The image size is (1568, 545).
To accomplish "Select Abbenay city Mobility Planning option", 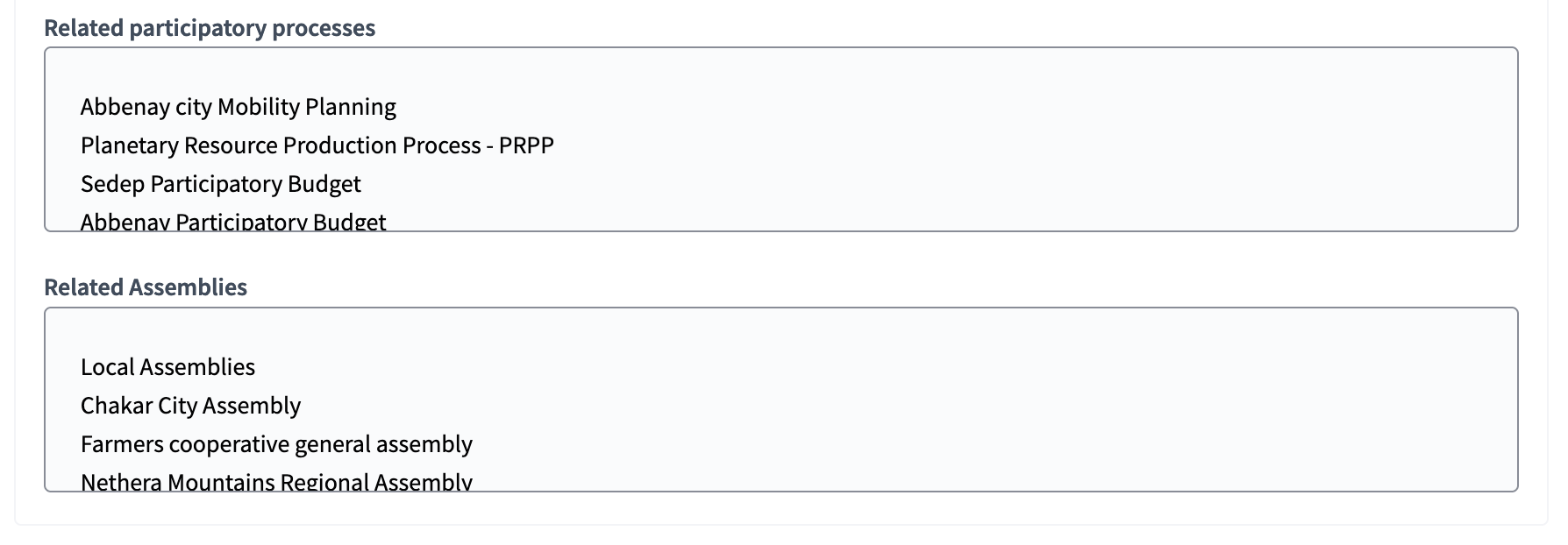I will [238, 107].
